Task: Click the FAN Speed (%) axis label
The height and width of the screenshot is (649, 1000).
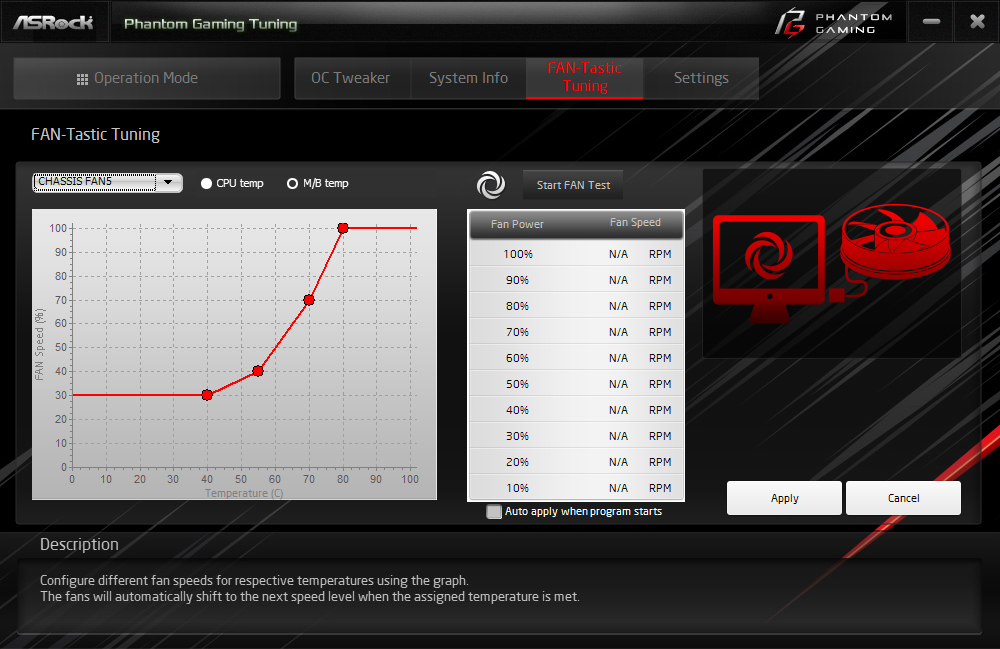Action: click(x=40, y=344)
